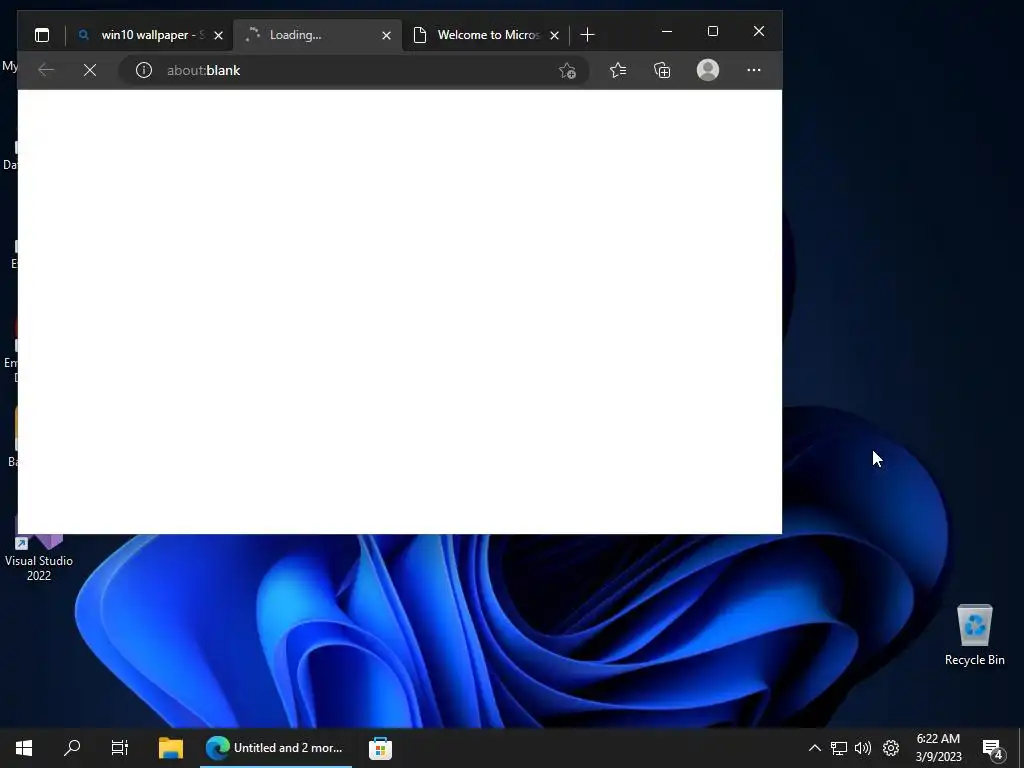1024x768 pixels.
Task: Open Task View from the taskbar
Action: pyautogui.click(x=120, y=748)
